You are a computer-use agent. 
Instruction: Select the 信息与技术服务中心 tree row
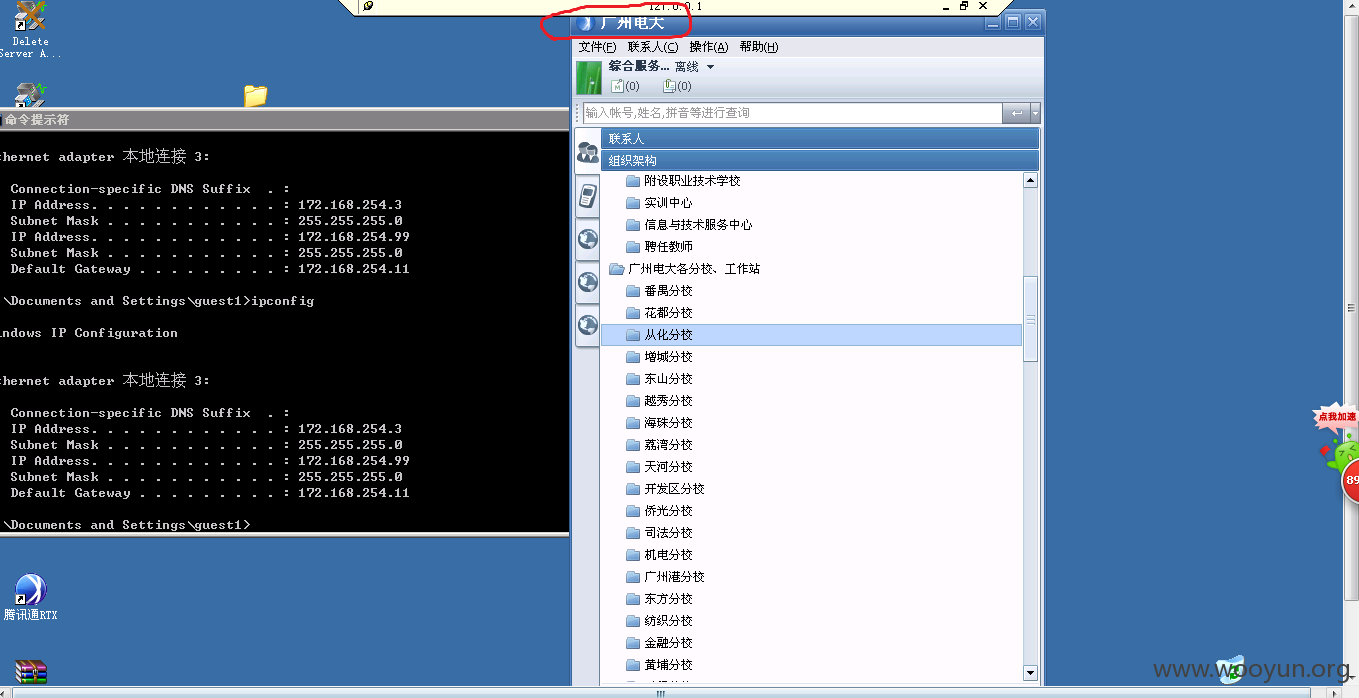(x=811, y=225)
